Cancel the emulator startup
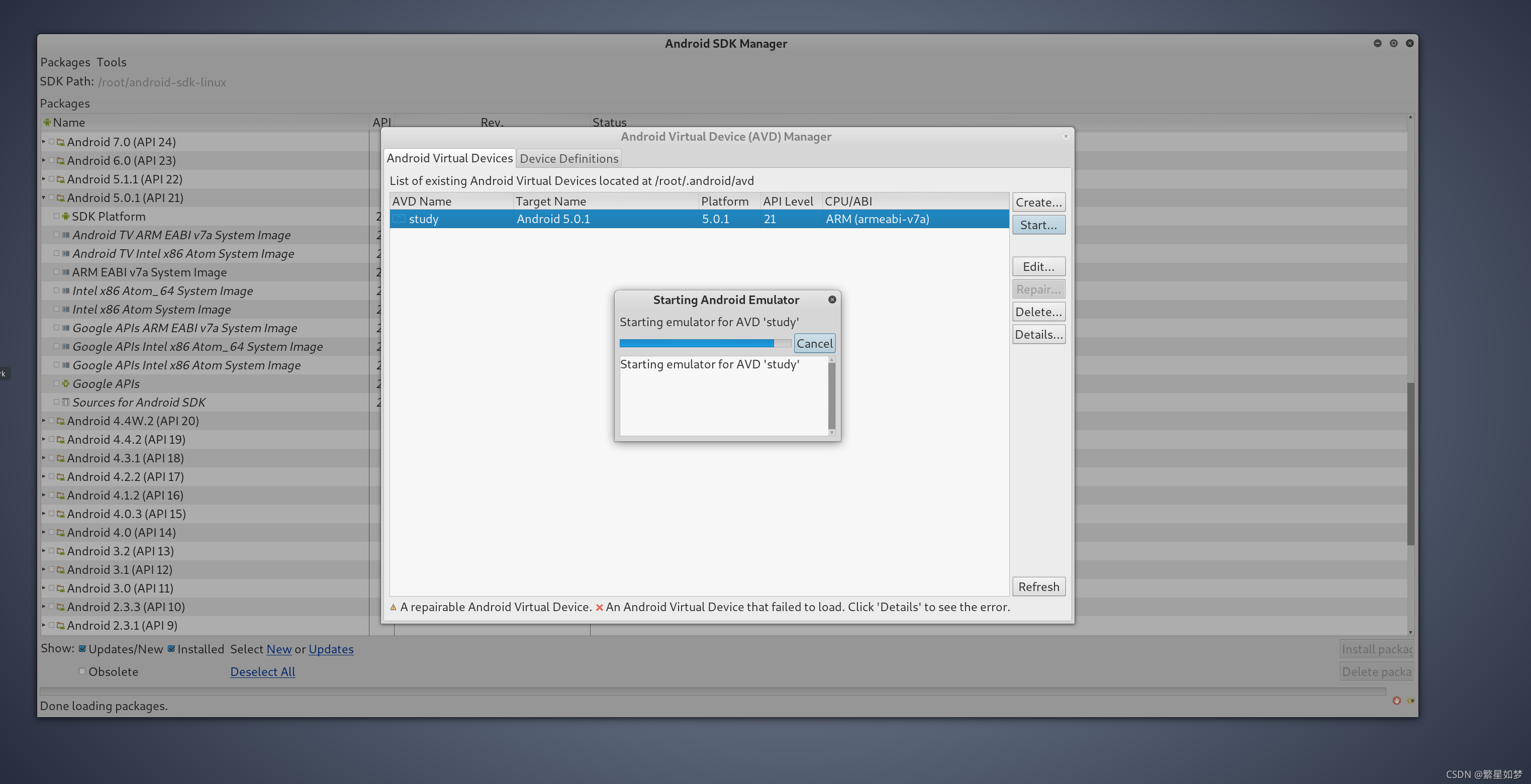 click(814, 343)
